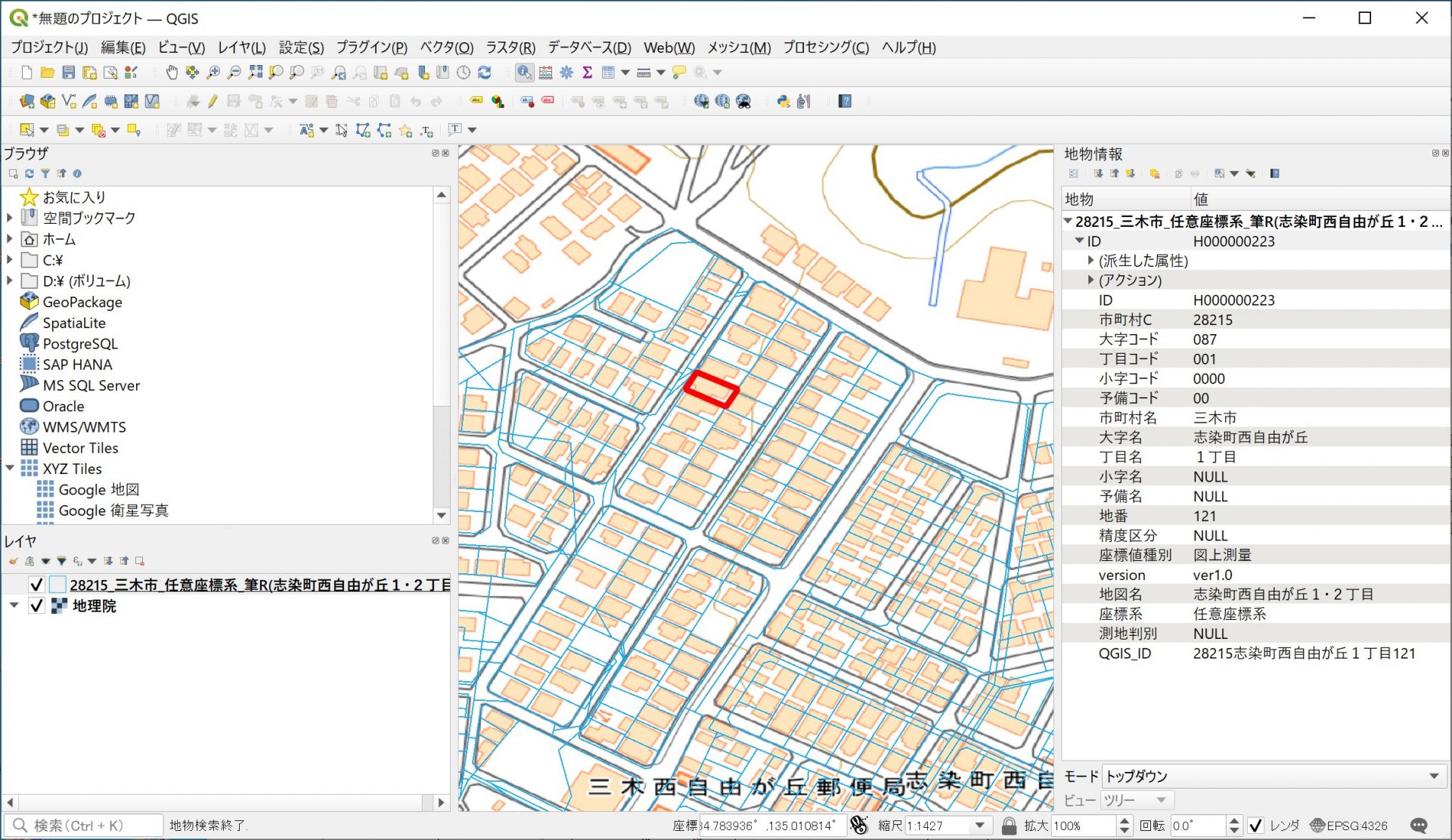This screenshot has height=840, width=1452.
Task: Open a new QGIS project
Action: tap(25, 73)
